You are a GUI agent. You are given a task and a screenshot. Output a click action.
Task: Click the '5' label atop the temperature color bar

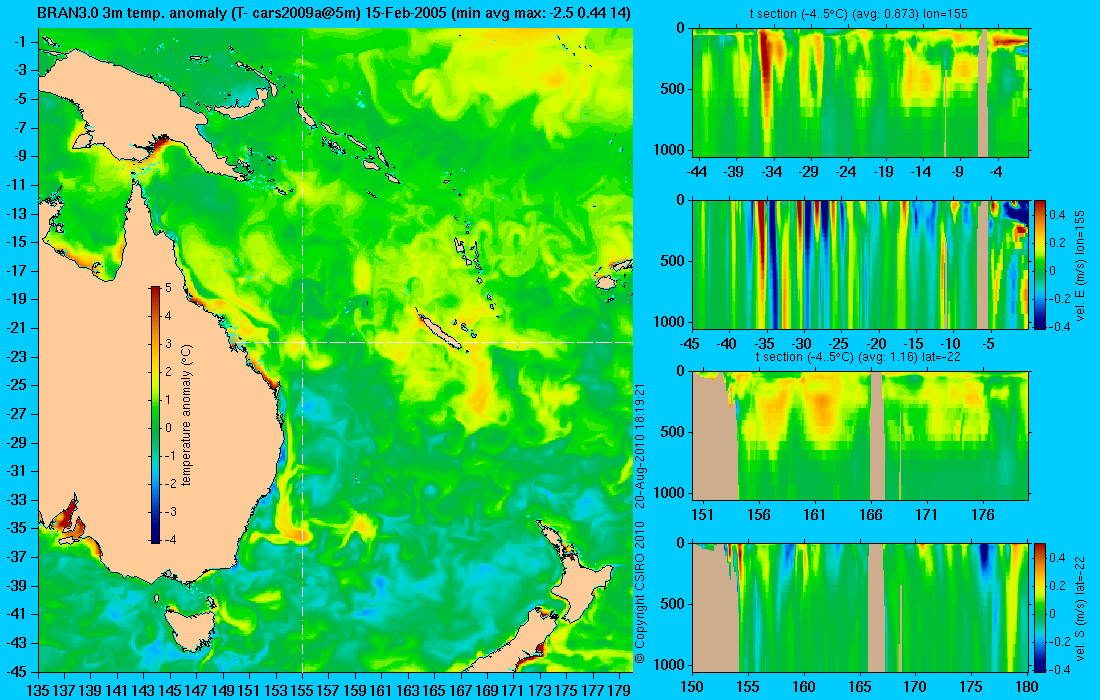tap(168, 288)
